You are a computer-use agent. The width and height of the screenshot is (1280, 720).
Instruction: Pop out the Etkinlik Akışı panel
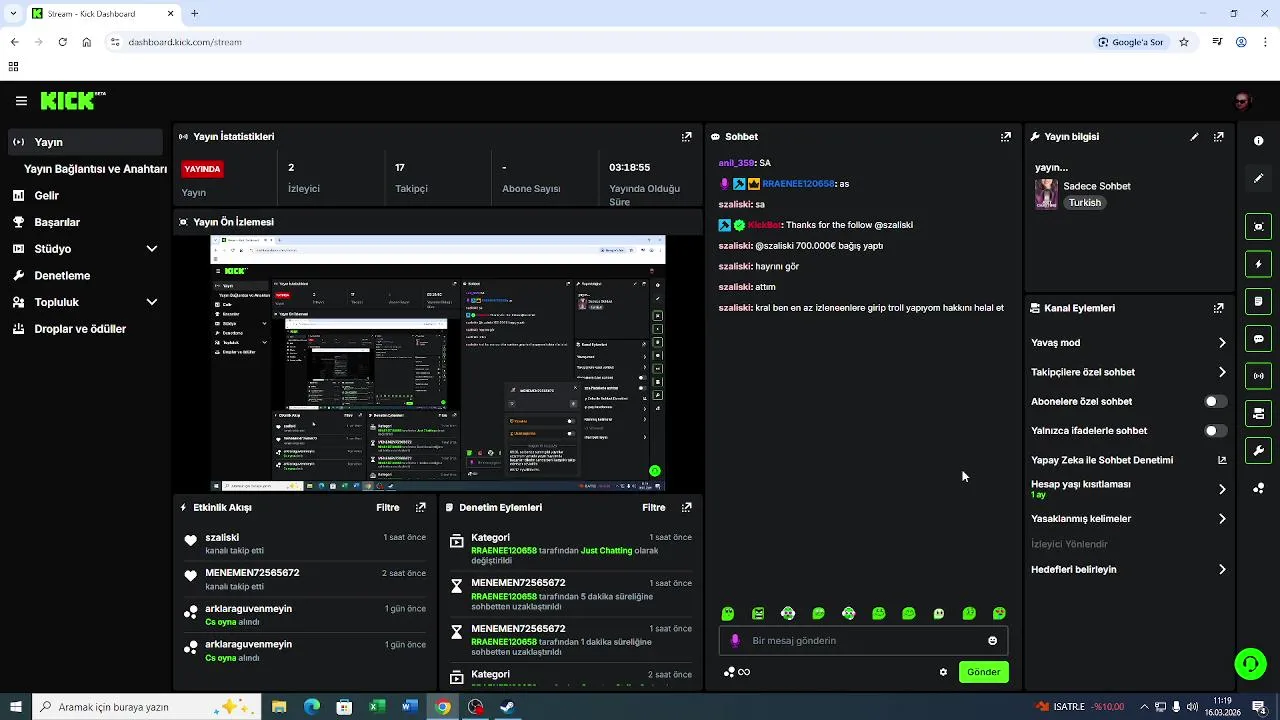pos(420,508)
